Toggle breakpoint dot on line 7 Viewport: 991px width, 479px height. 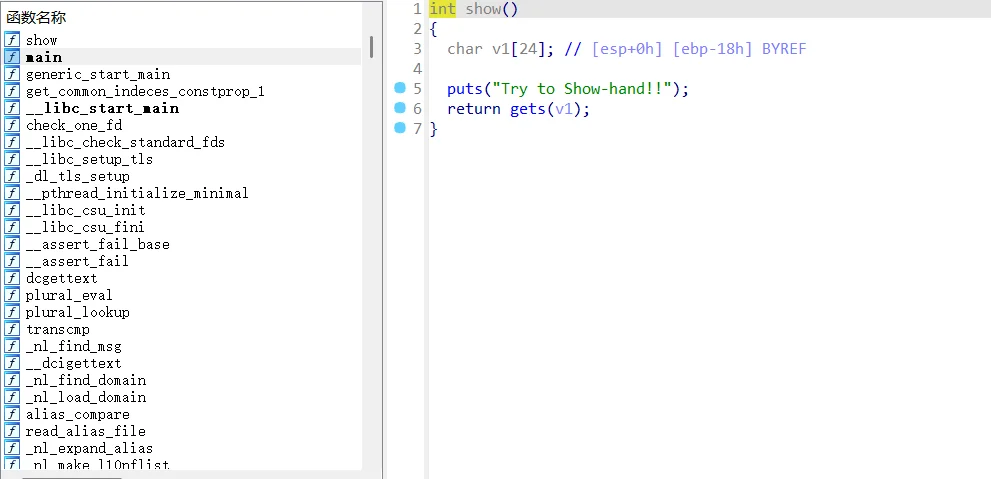(401, 128)
